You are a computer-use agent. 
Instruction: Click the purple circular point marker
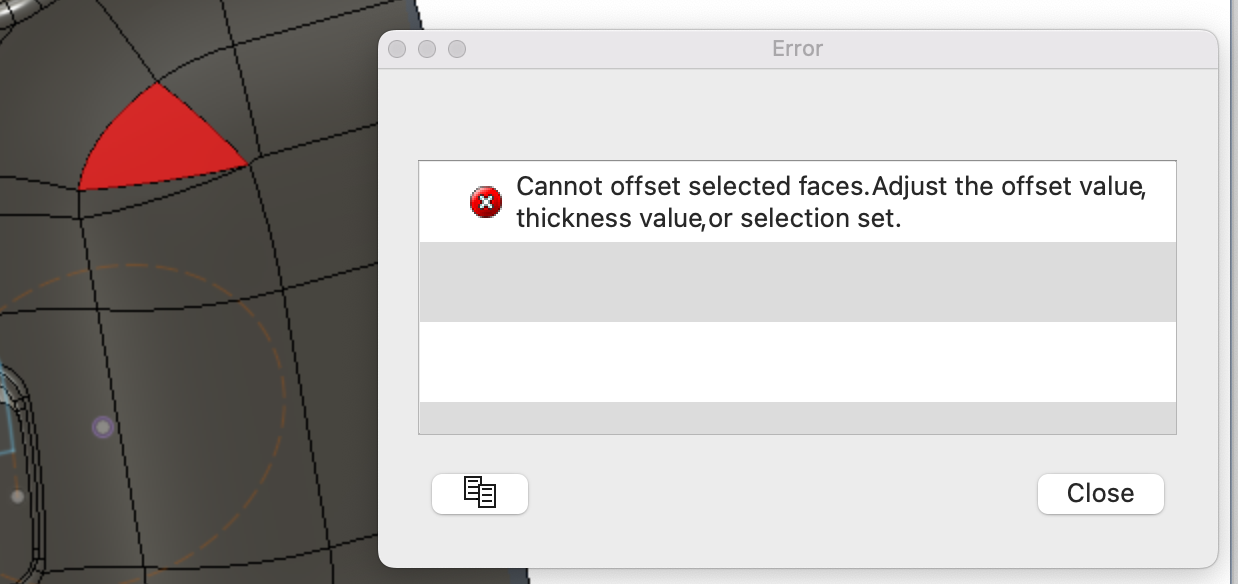(x=102, y=428)
